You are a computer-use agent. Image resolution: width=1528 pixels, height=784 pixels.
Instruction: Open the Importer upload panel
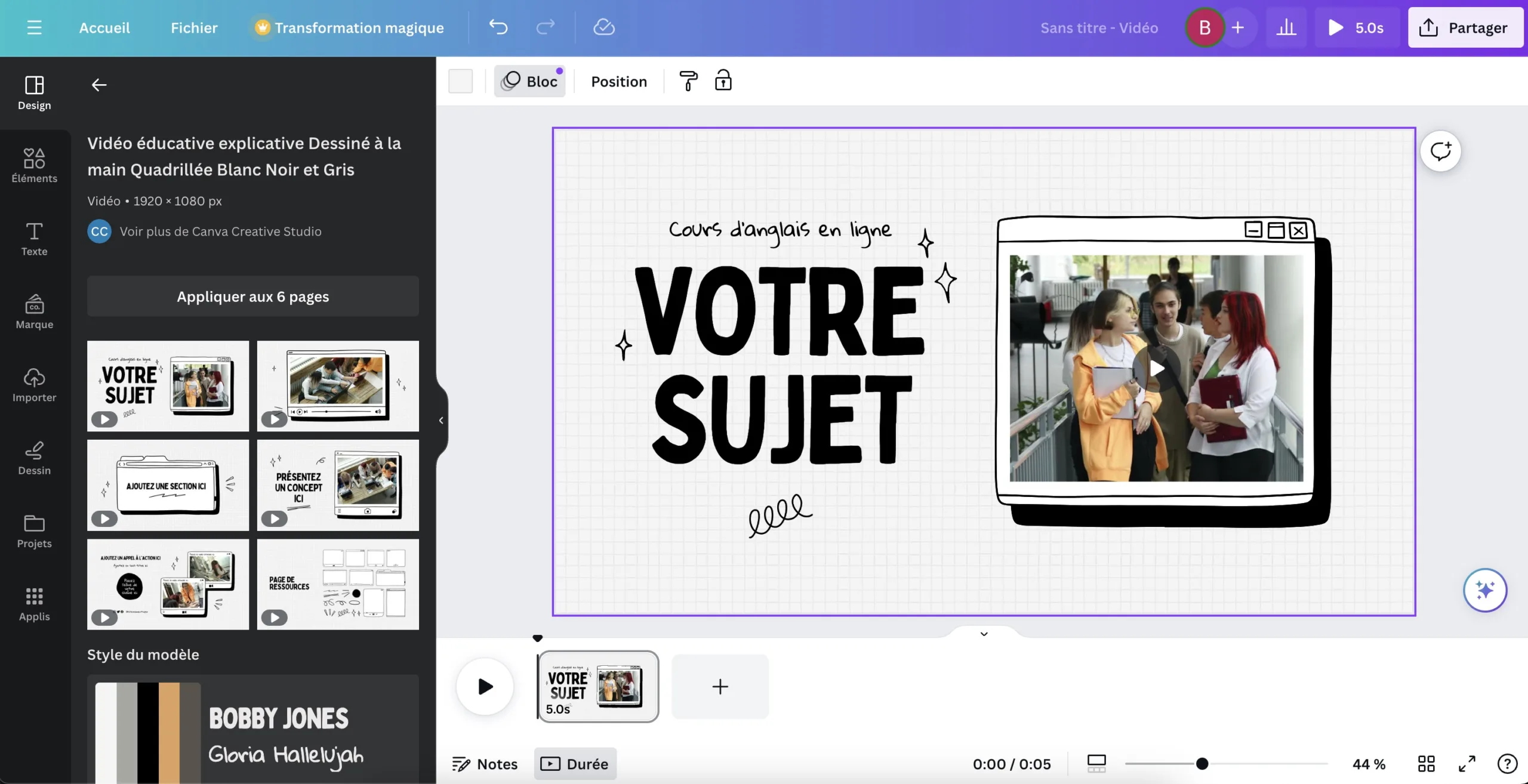click(34, 385)
